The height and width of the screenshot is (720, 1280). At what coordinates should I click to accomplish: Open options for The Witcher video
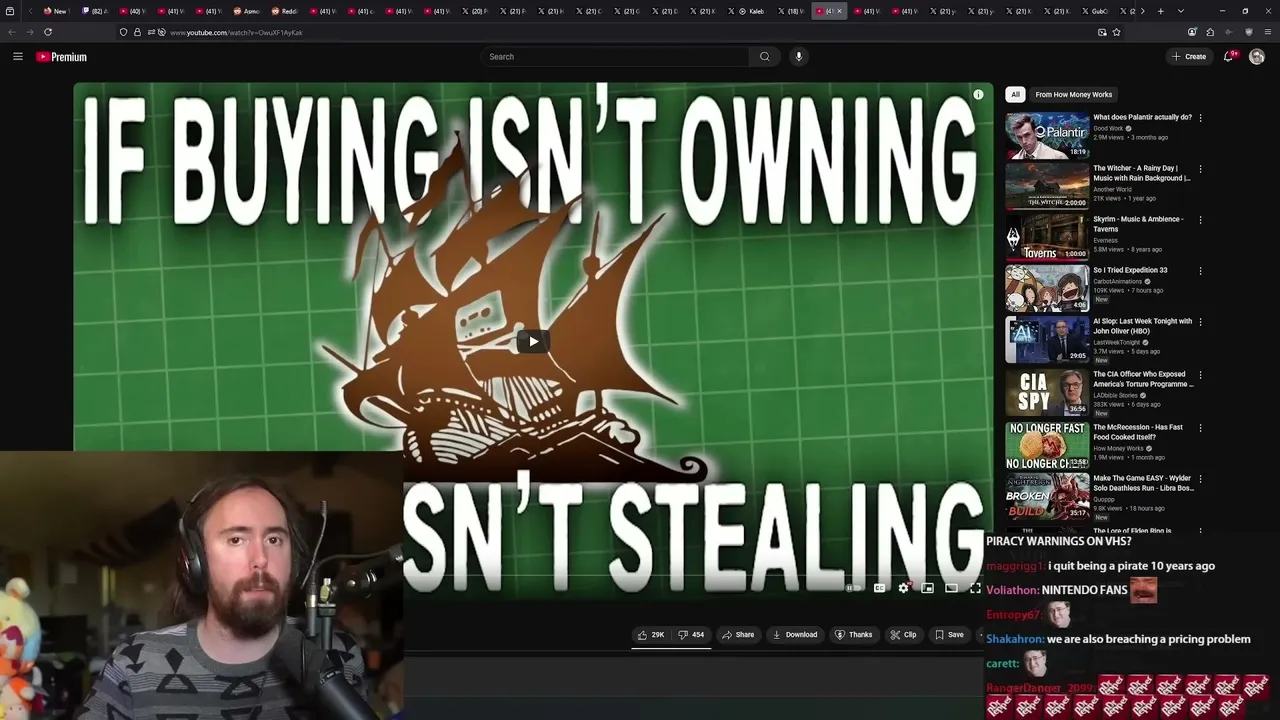[1200, 169]
